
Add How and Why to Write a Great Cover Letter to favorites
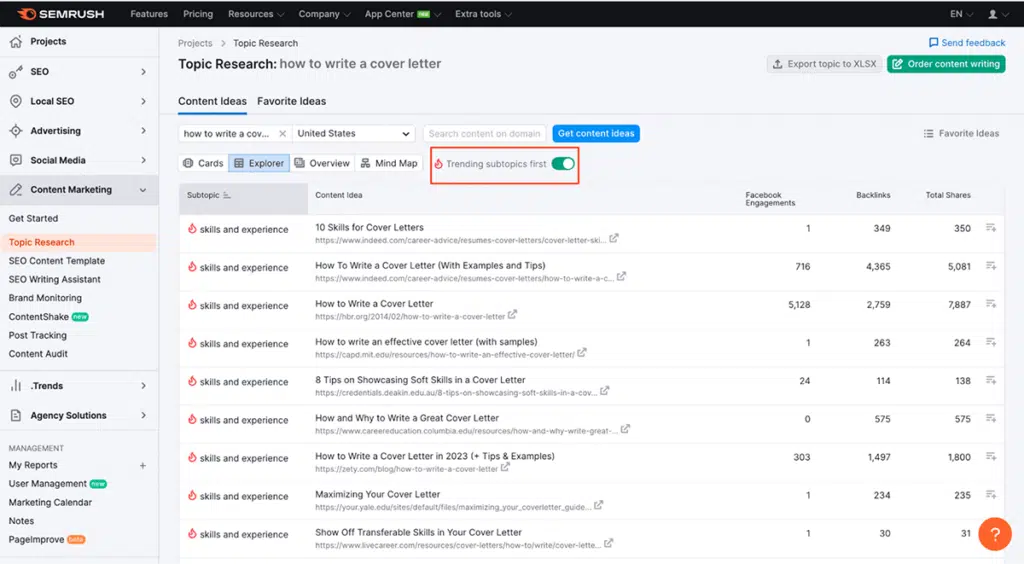click(x=991, y=418)
